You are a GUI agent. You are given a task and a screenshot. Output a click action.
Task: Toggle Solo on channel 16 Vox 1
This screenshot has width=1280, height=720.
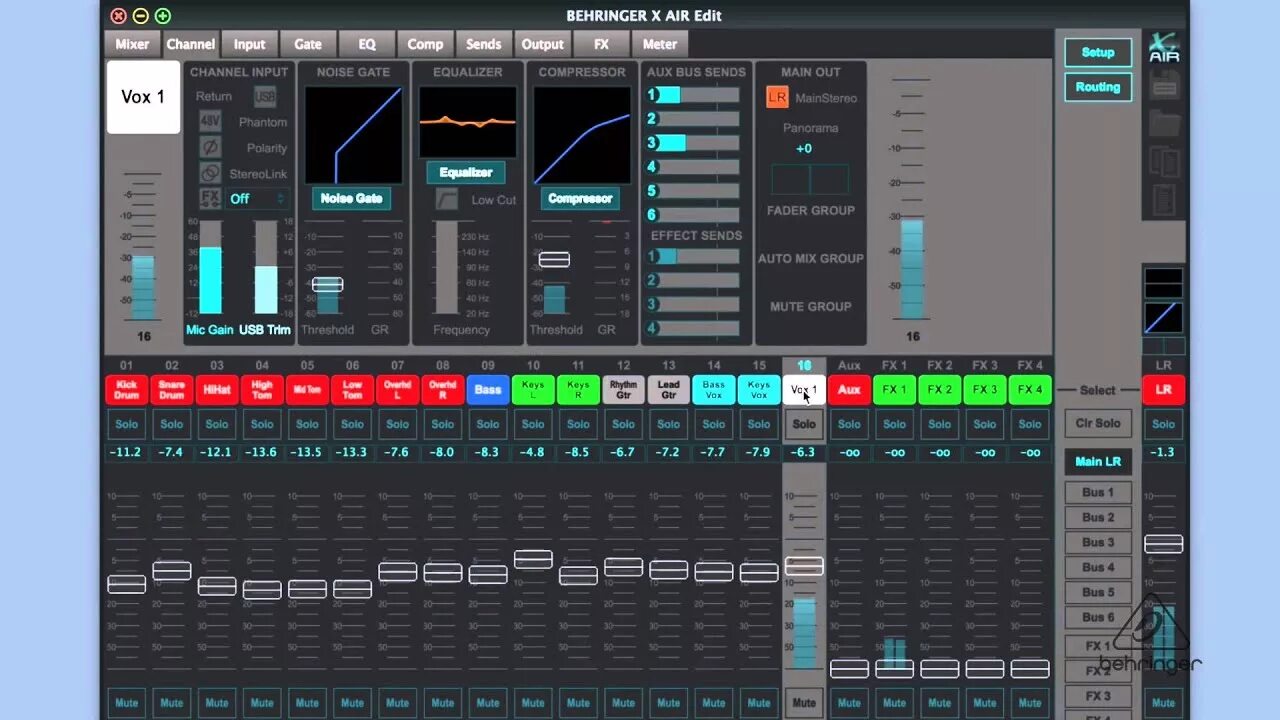tap(804, 424)
